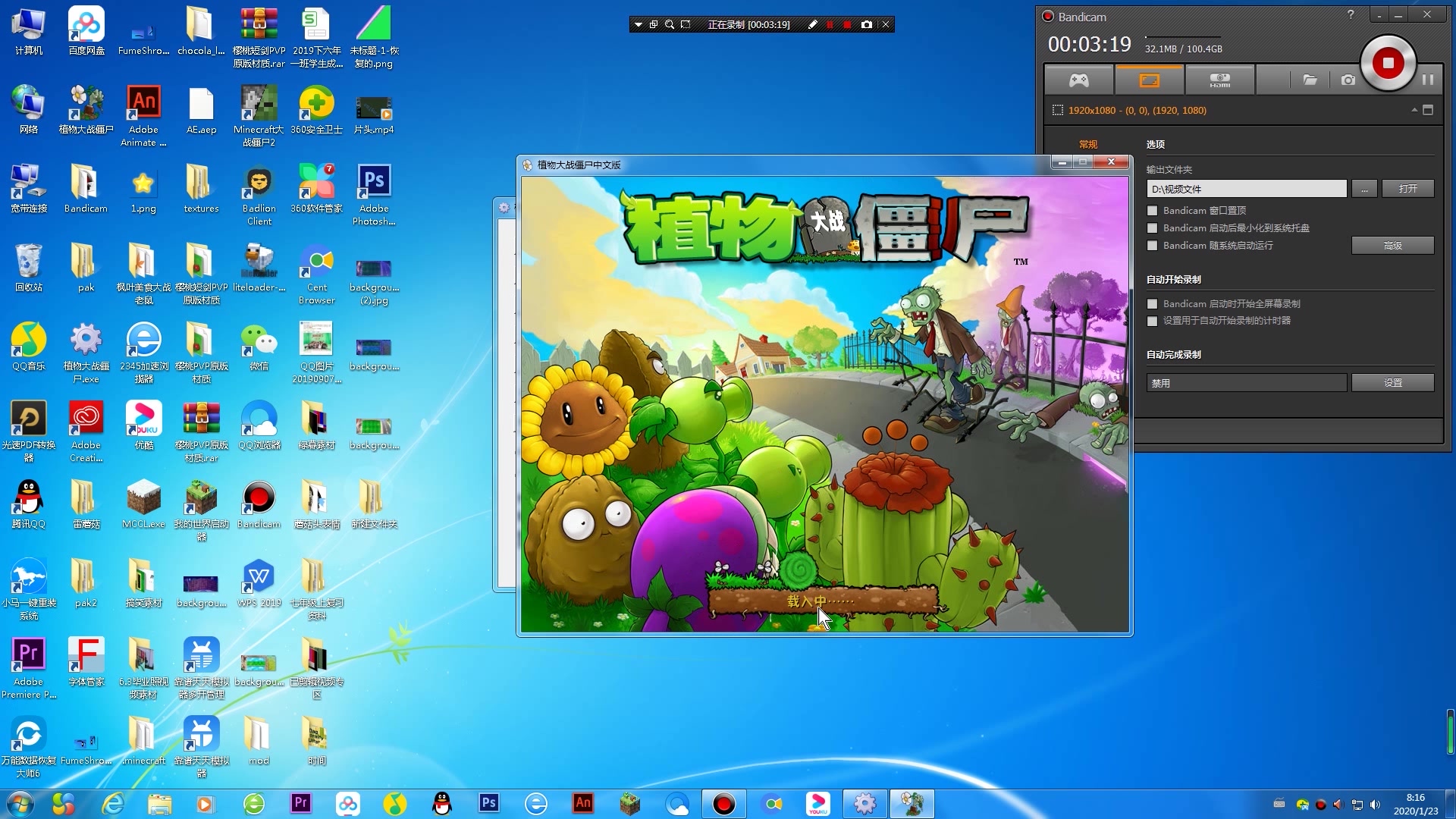Image resolution: width=1456 pixels, height=819 pixels.
Task: Select Bandicam game recording mode icon
Action: [x=1078, y=79]
